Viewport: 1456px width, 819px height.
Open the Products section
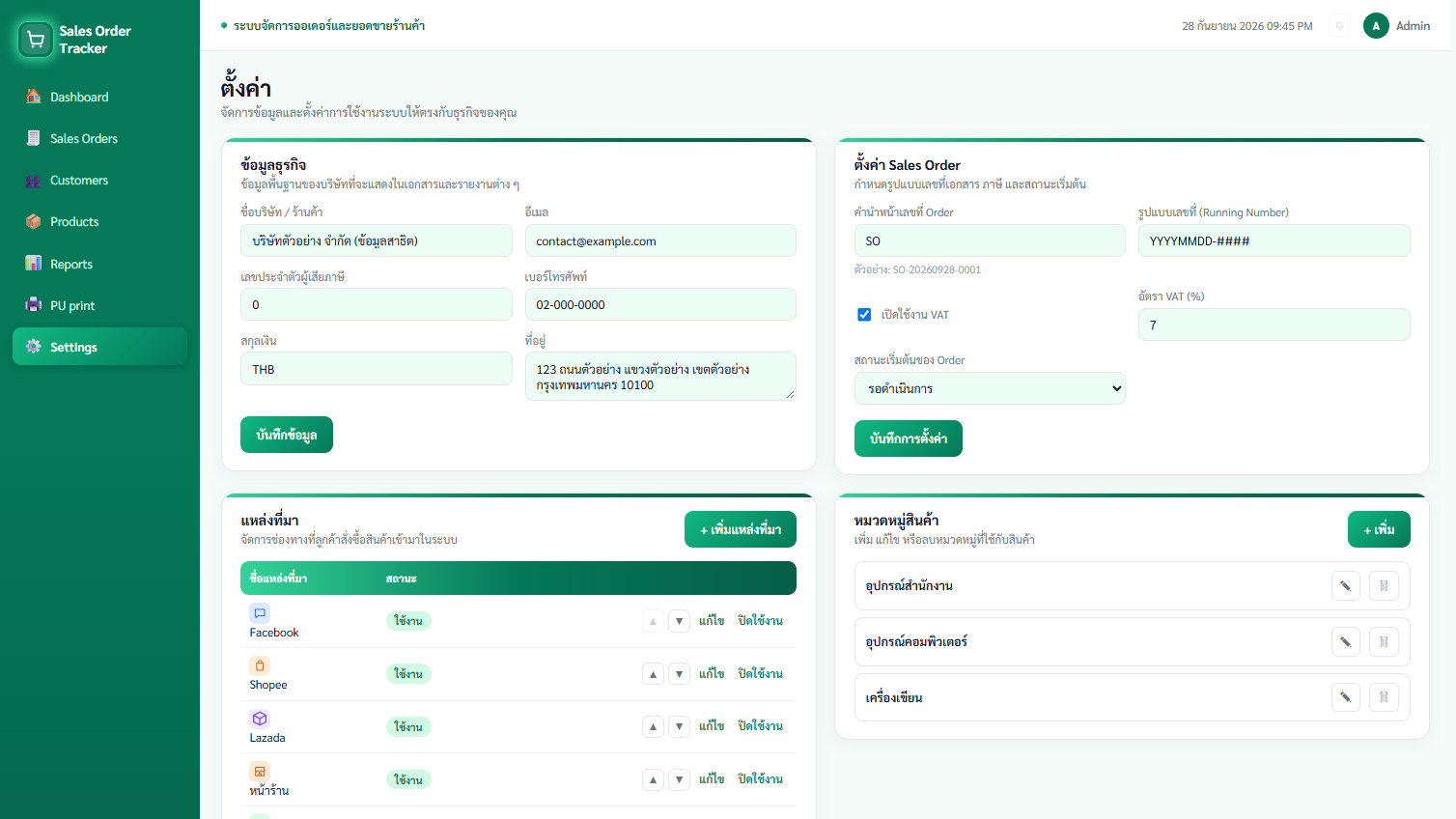(x=100, y=222)
